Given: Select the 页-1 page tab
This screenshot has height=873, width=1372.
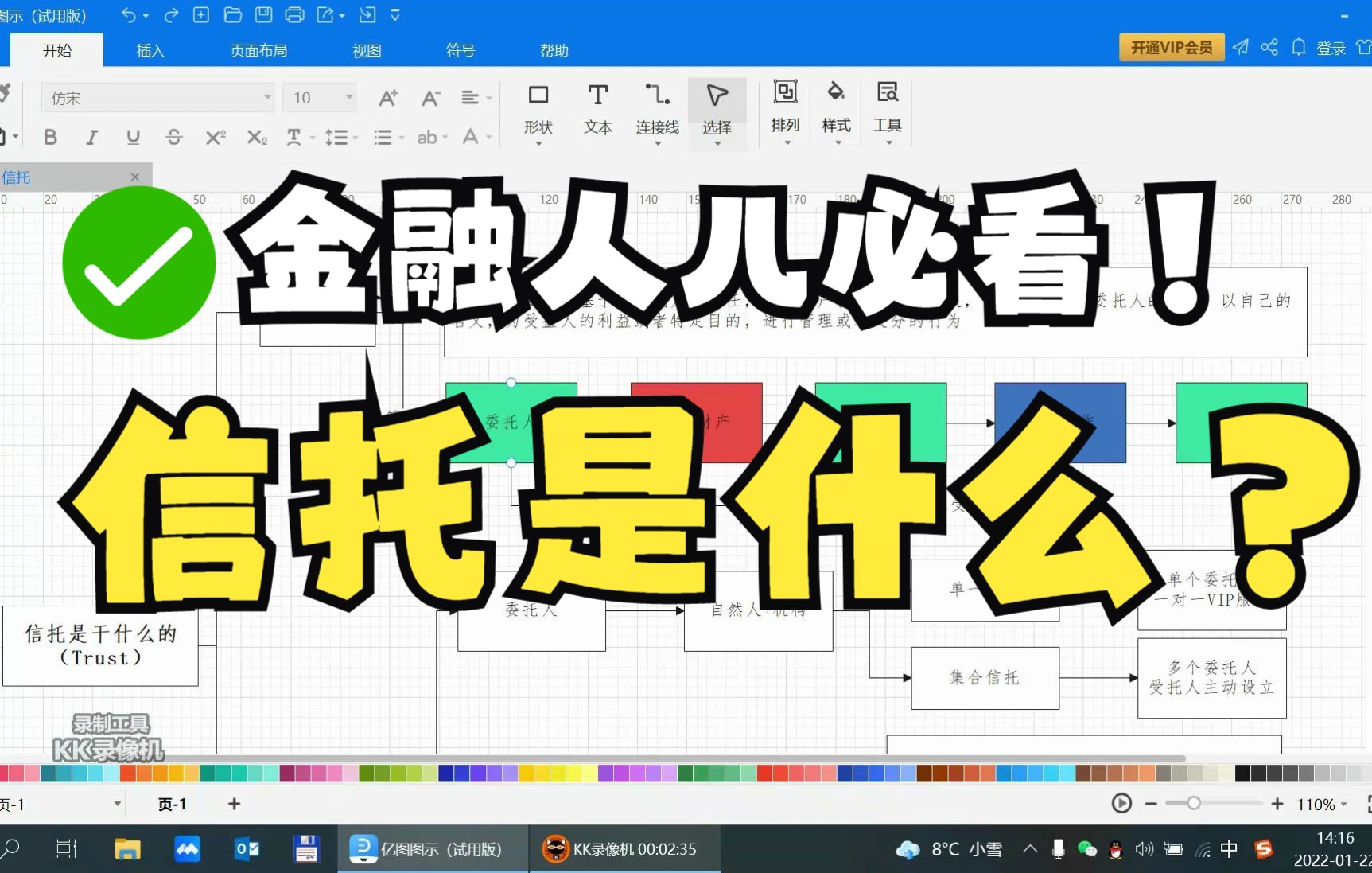Looking at the screenshot, I should coord(172,804).
